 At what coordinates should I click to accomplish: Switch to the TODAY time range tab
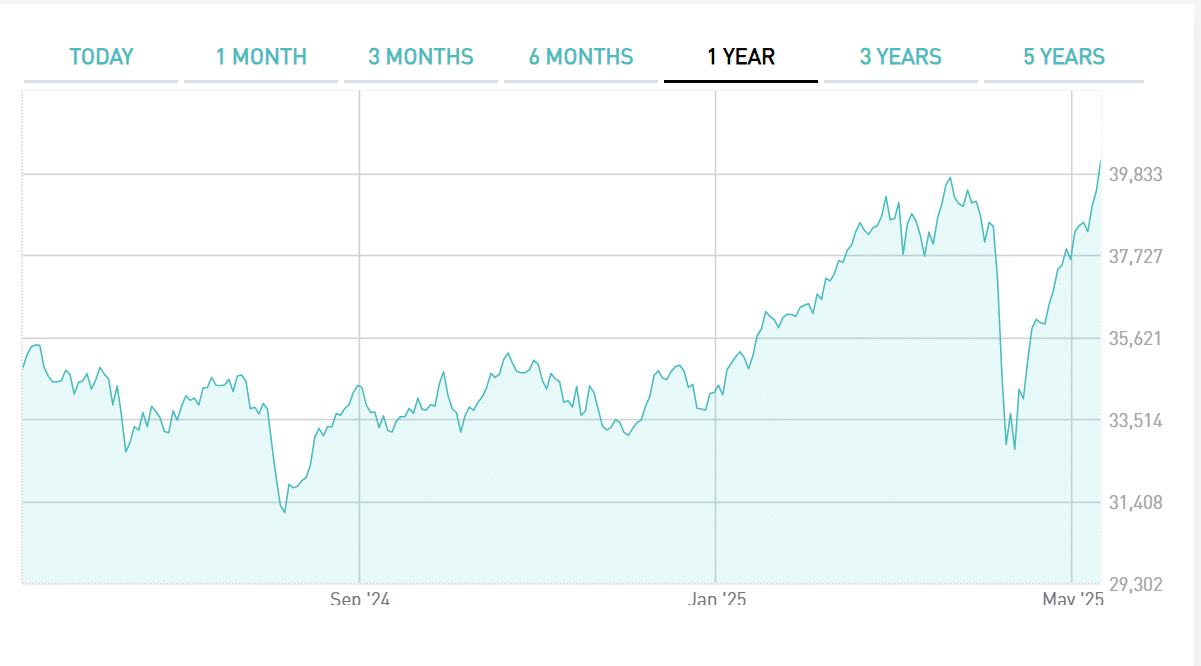pyautogui.click(x=101, y=57)
